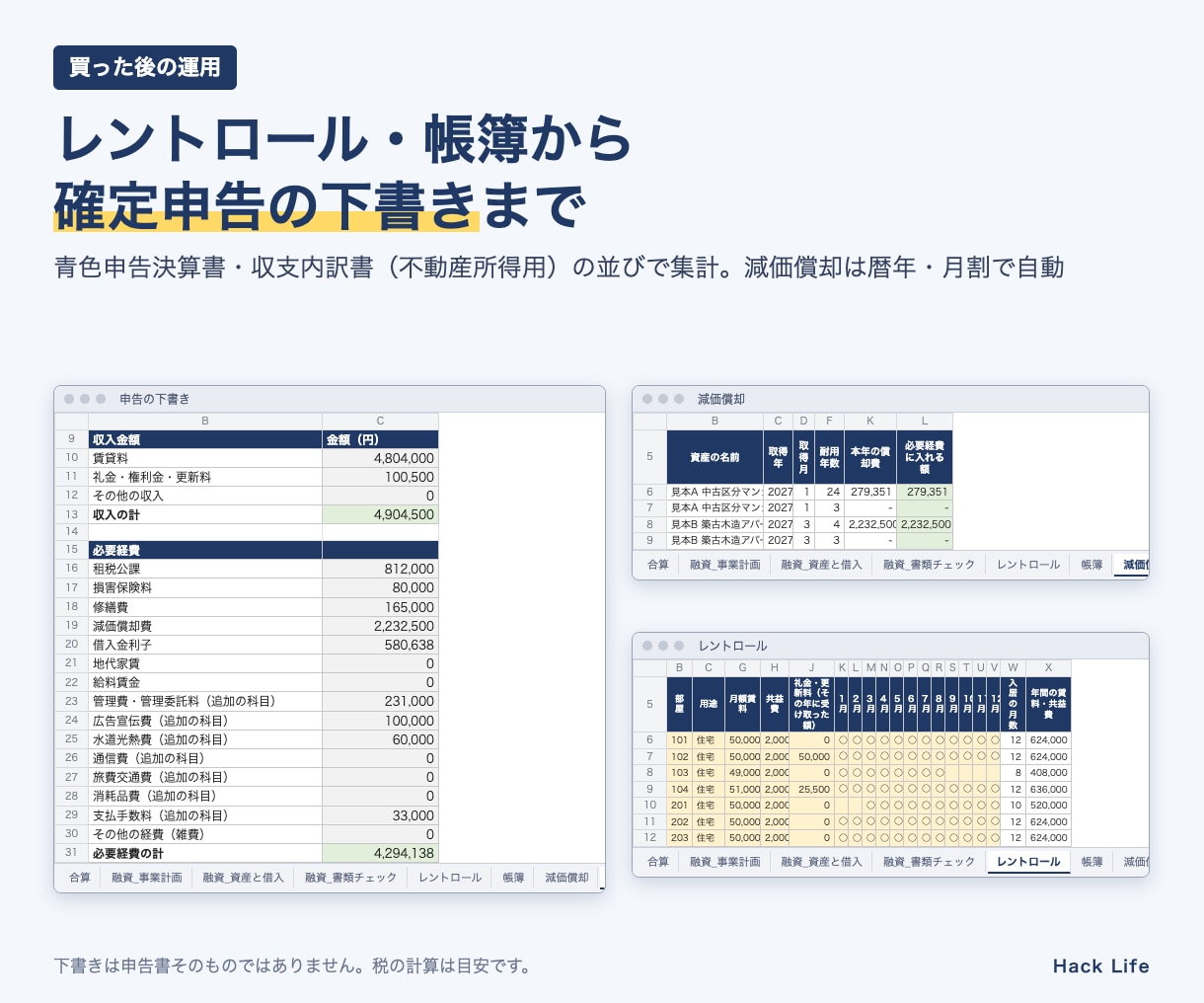The width and height of the screenshot is (1204, 1003).
Task: Select the 636,000 annual rent cell
Action: coord(1048,789)
